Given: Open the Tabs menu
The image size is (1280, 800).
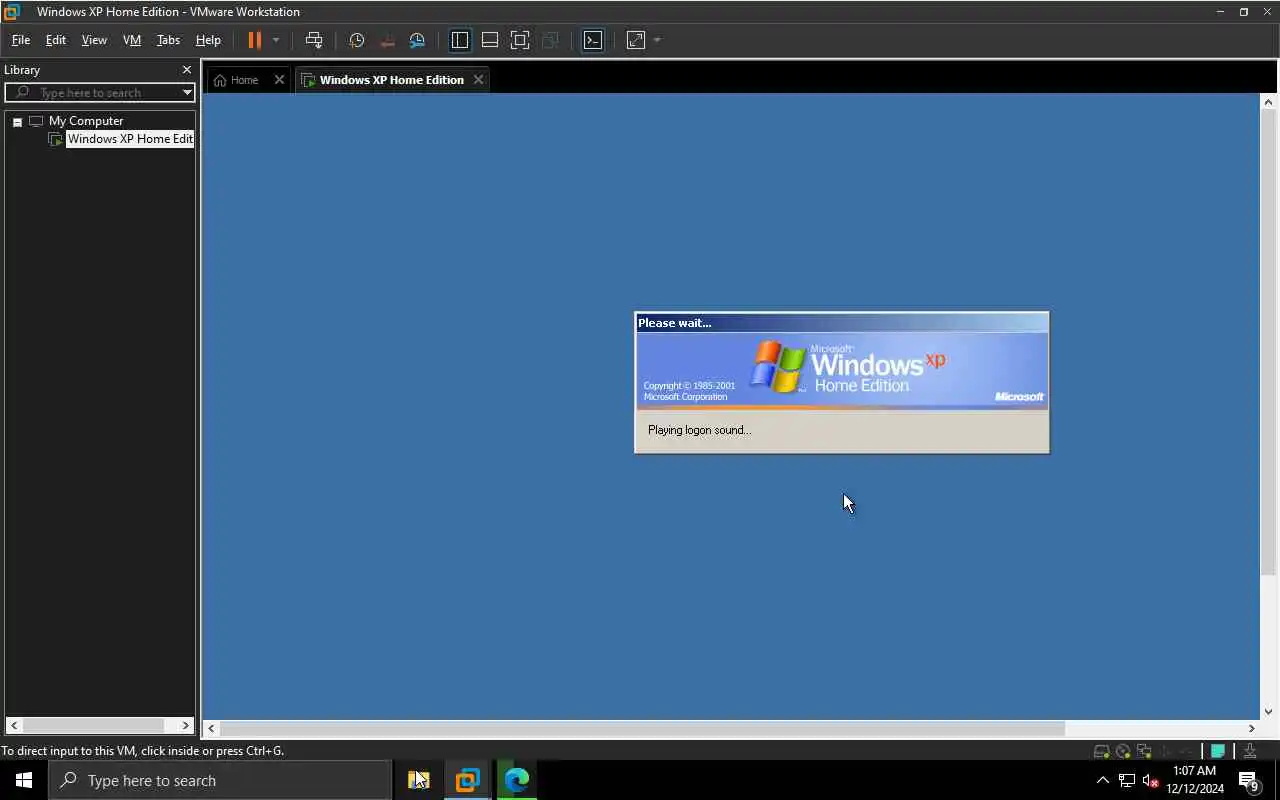Looking at the screenshot, I should [168, 40].
